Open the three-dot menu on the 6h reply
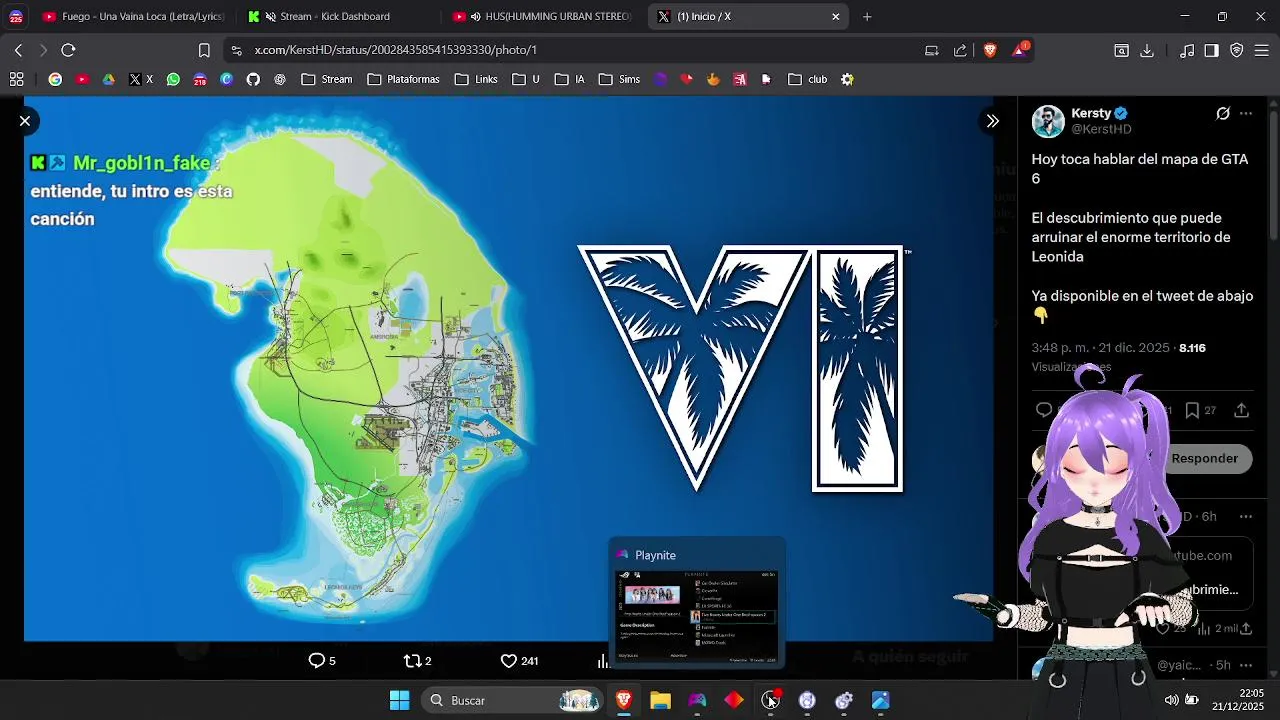The image size is (1280, 720). point(1246,516)
